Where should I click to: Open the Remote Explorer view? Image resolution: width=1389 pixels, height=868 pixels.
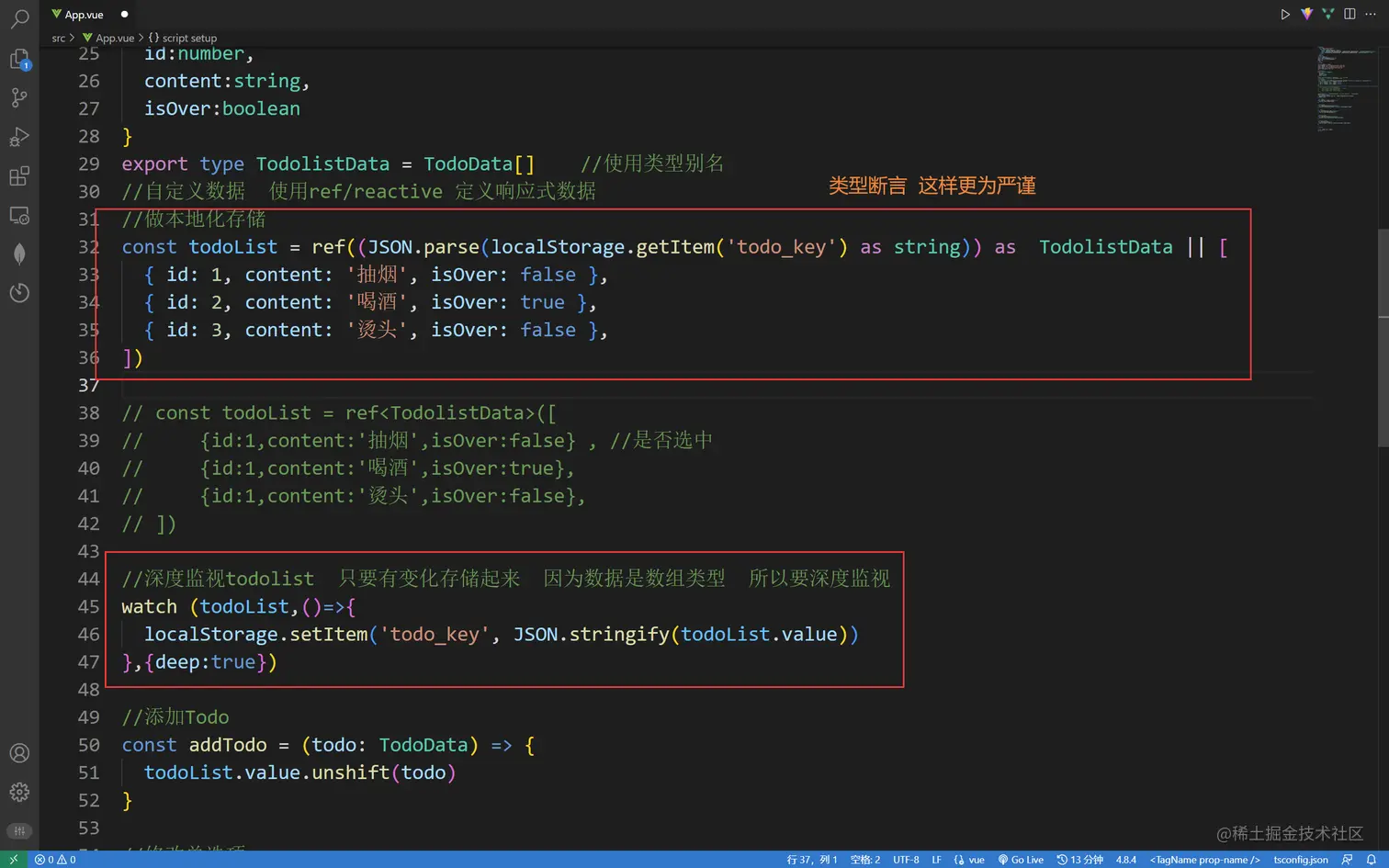click(19, 215)
